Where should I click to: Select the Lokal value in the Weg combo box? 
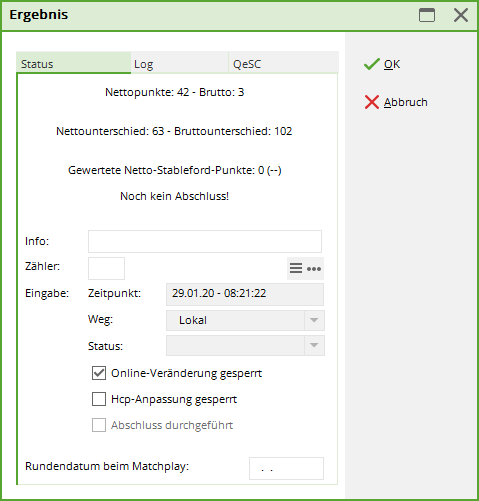[x=235, y=320]
